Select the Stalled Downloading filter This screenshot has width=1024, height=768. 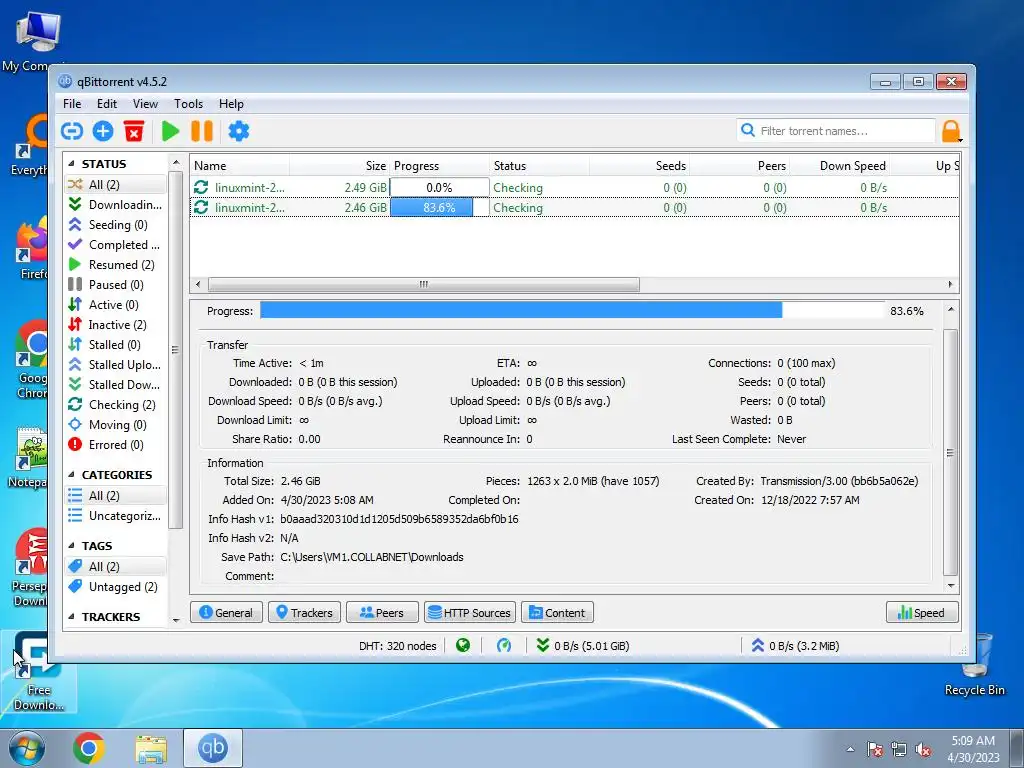tap(116, 385)
